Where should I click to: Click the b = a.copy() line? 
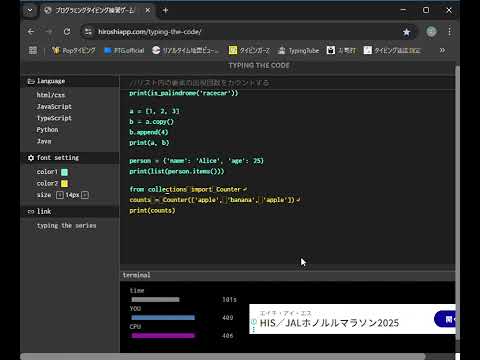click(x=151, y=122)
